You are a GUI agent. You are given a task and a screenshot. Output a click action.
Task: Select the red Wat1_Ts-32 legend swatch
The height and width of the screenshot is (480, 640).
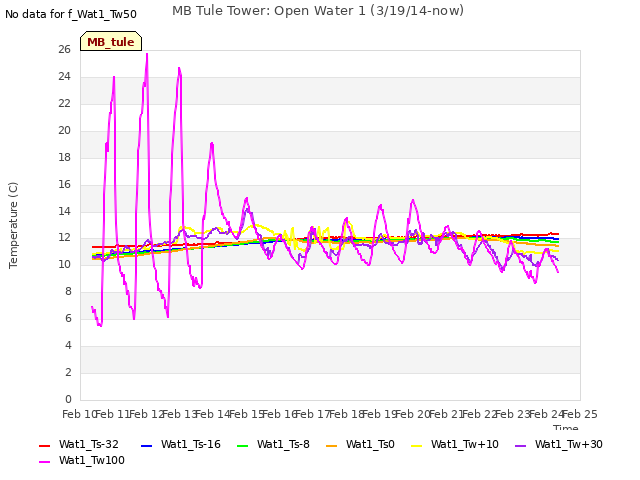coord(44,446)
